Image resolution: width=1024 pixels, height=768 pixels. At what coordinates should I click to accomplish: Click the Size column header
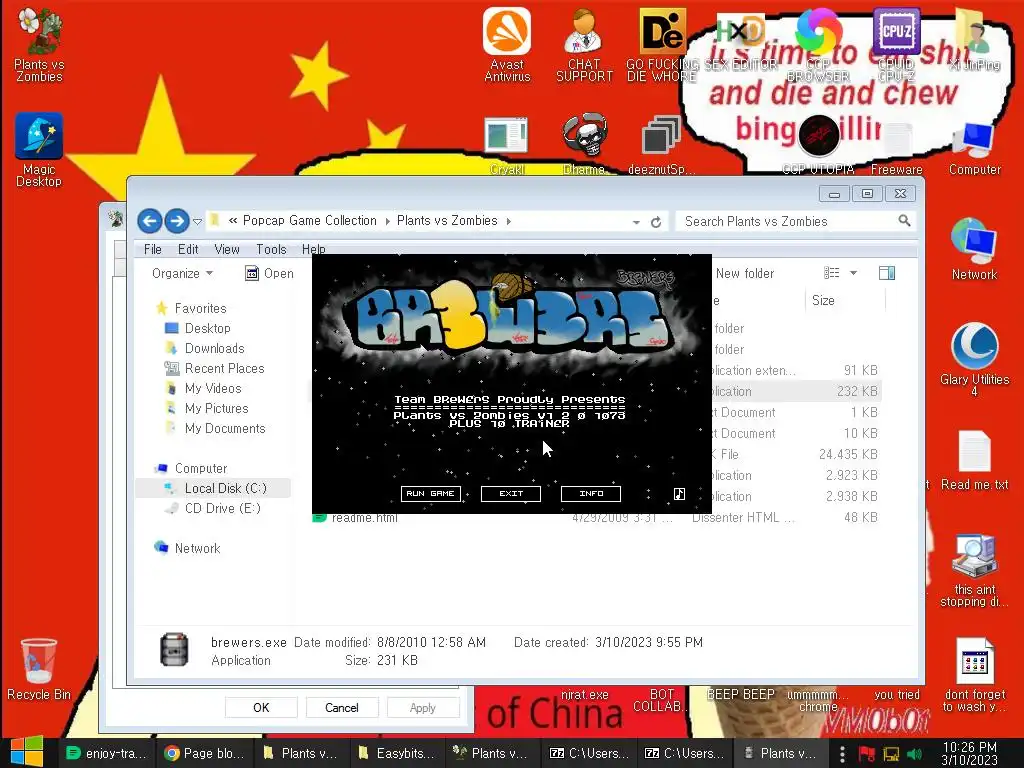click(845, 300)
